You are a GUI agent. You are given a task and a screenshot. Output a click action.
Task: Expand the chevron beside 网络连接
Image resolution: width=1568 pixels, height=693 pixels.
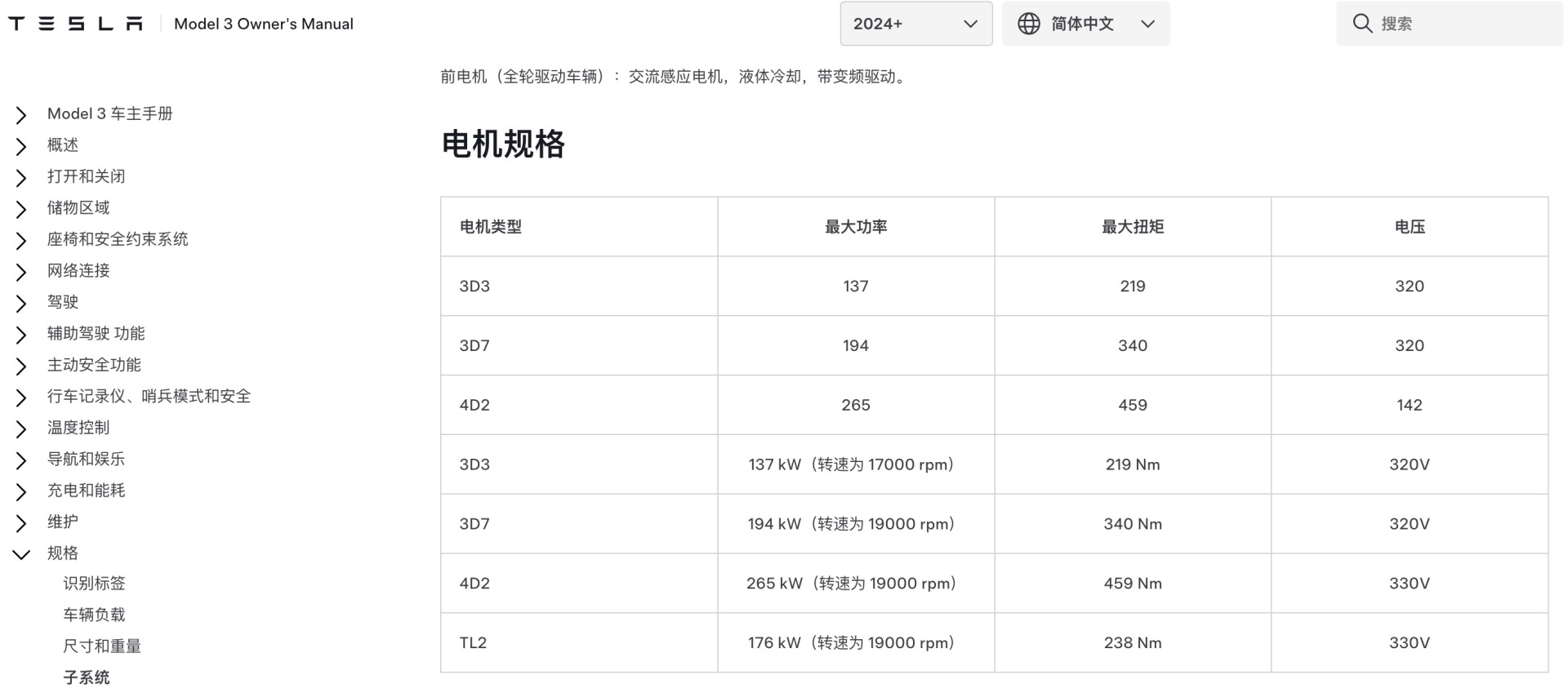tap(21, 273)
